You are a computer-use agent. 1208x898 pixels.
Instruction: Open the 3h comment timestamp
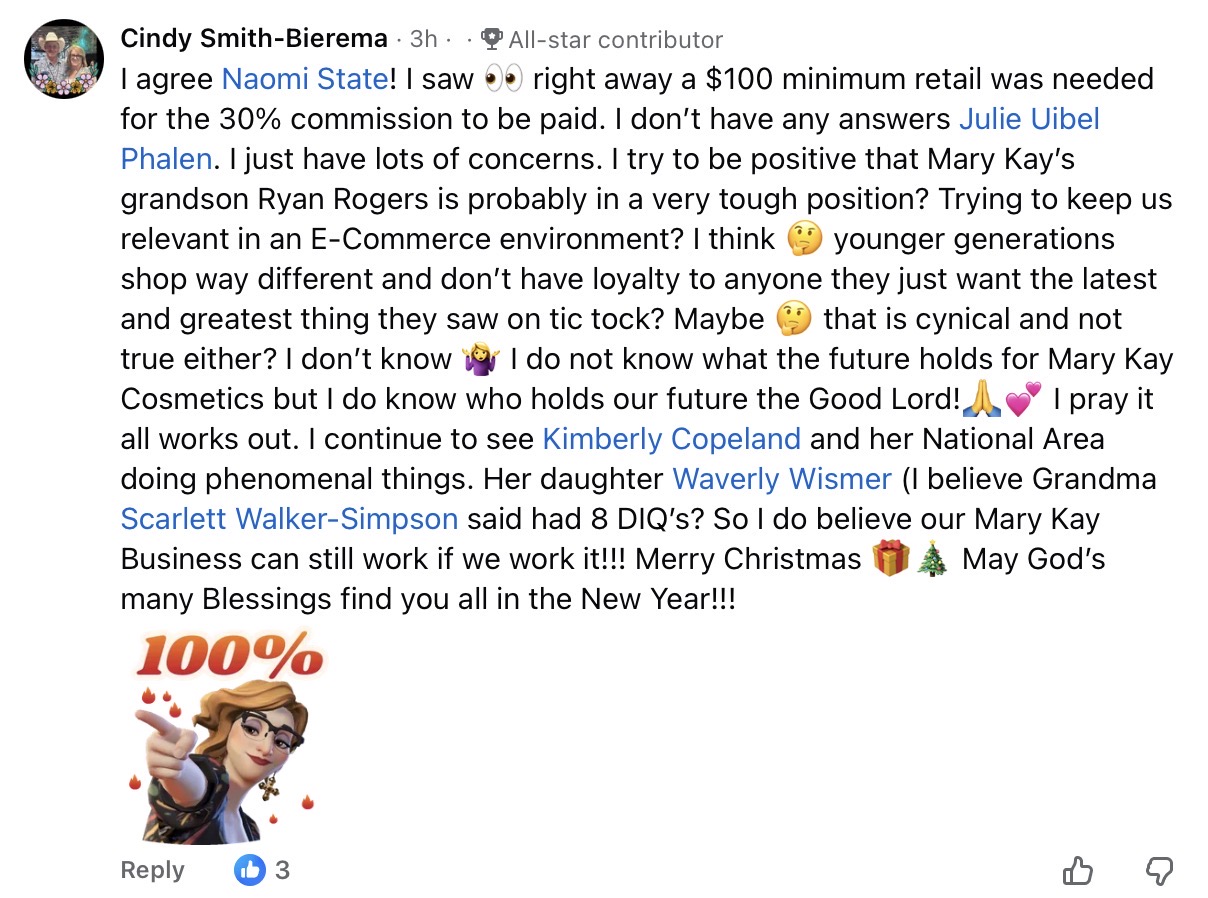coord(423,39)
